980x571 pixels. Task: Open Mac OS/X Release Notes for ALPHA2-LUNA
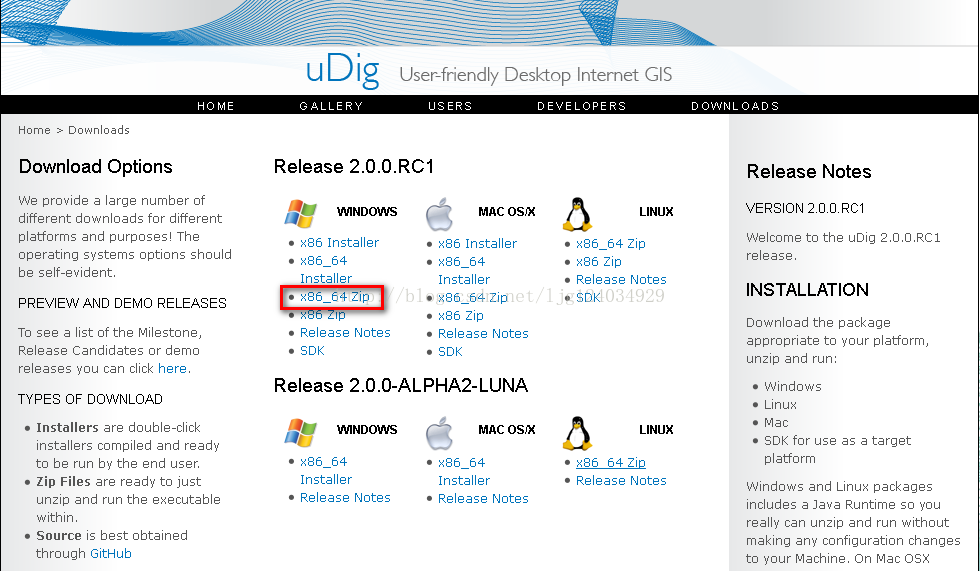pyautogui.click(x=483, y=499)
